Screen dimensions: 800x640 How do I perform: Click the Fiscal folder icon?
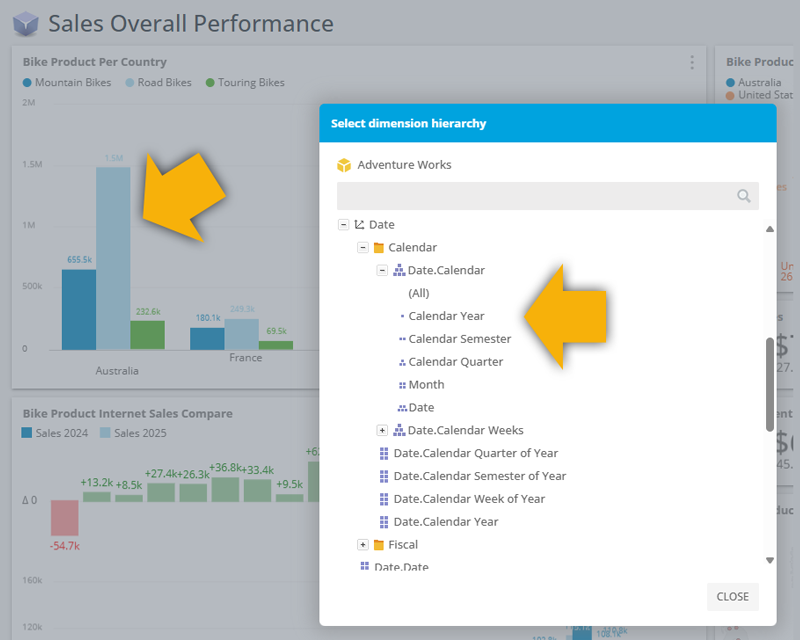pos(378,545)
